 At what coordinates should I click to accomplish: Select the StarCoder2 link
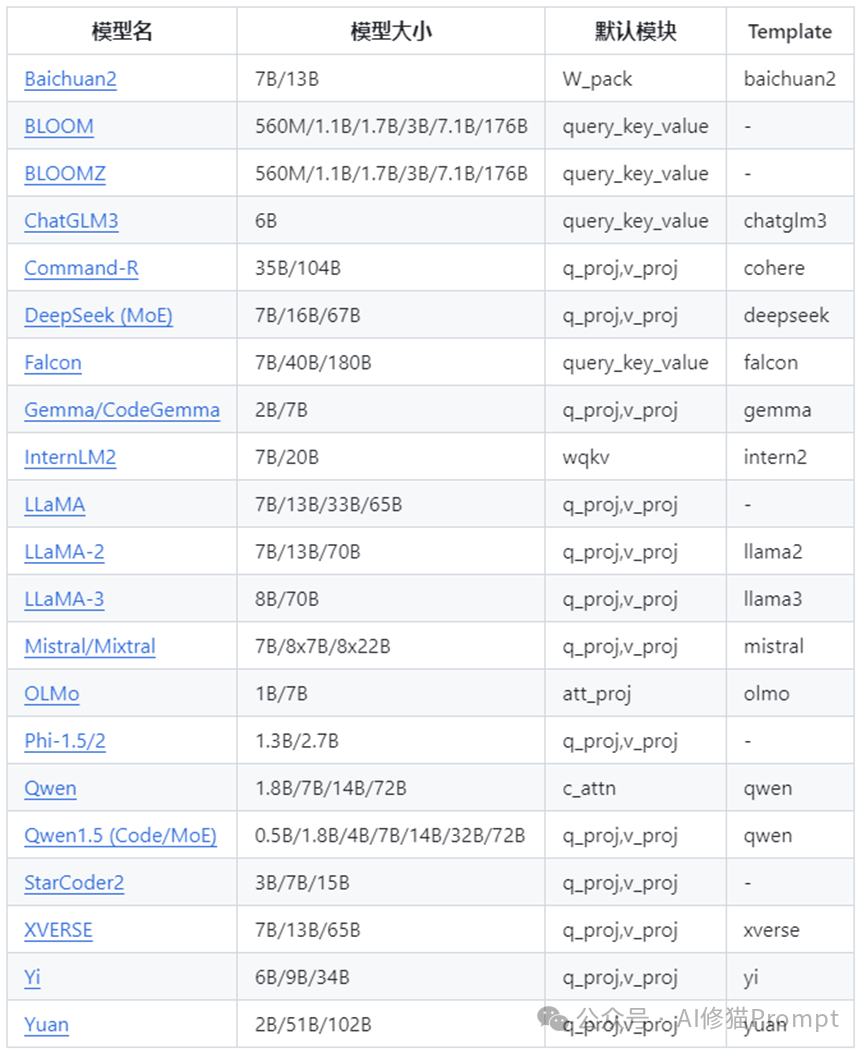pyautogui.click(x=74, y=883)
